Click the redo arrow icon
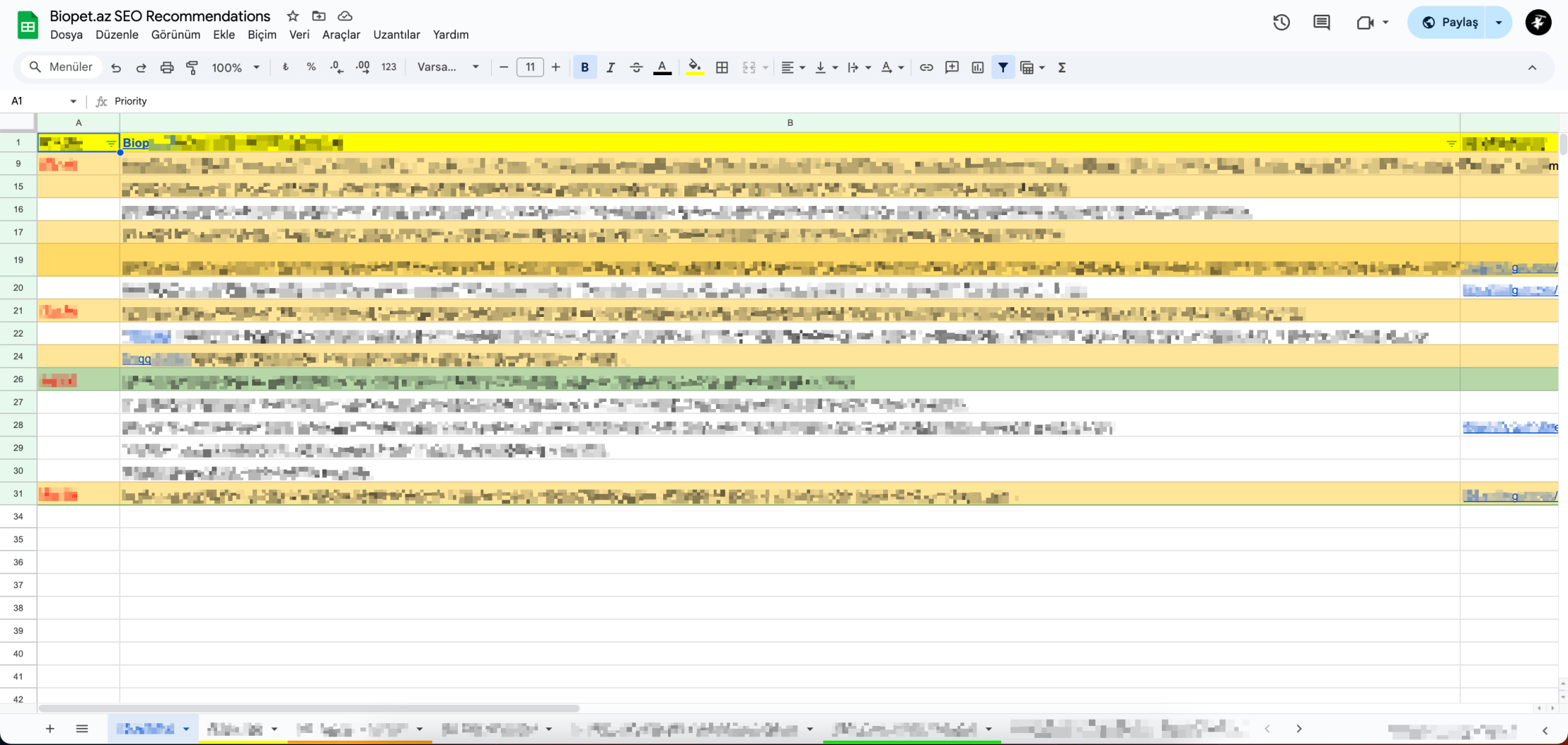This screenshot has height=745, width=1568. 141,67
